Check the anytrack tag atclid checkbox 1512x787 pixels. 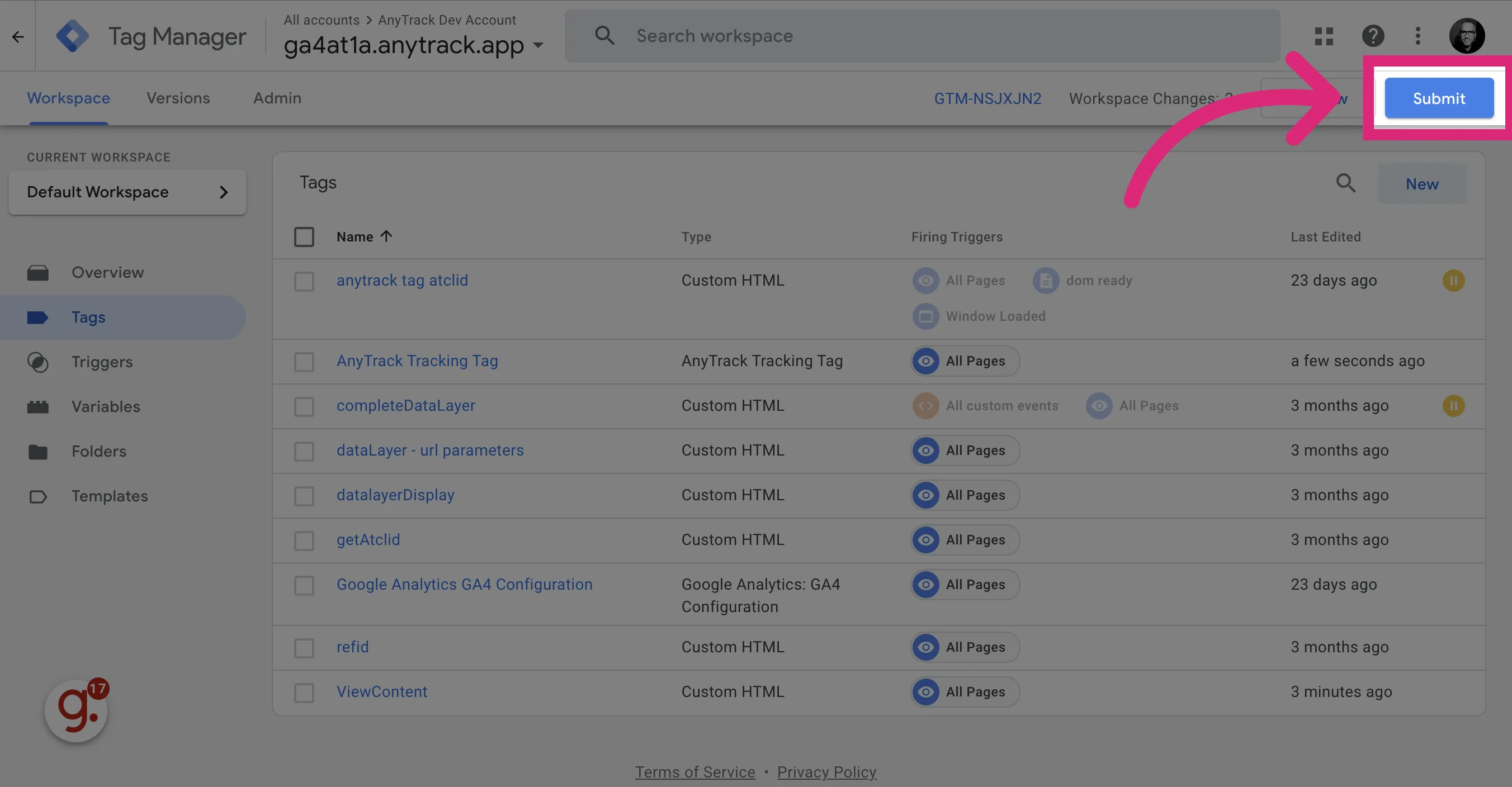pyautogui.click(x=304, y=281)
